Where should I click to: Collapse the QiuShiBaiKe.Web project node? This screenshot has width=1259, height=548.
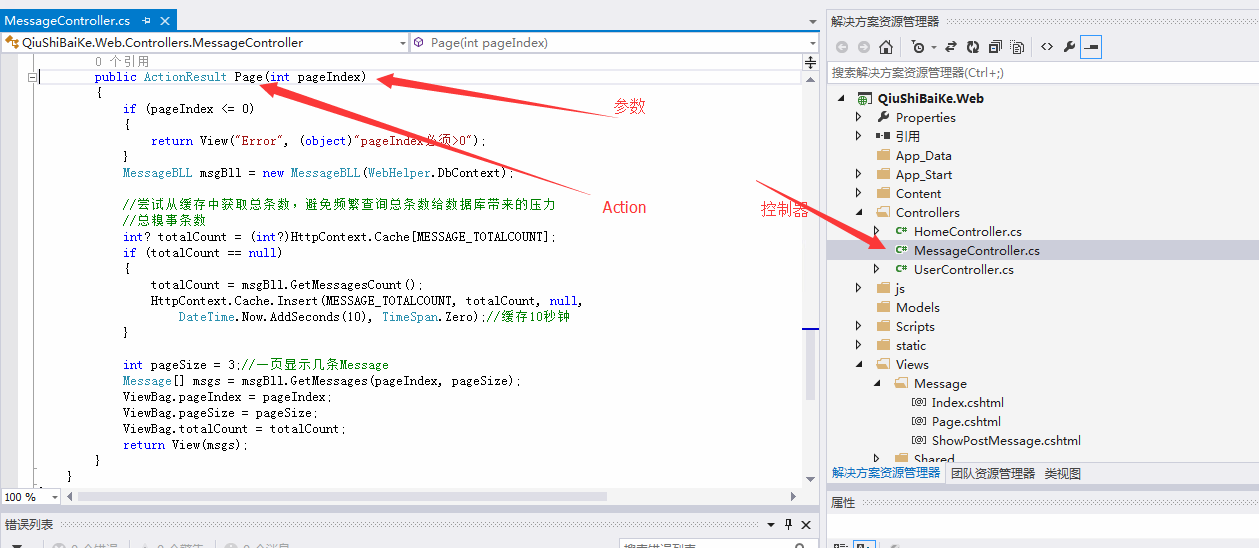840,98
